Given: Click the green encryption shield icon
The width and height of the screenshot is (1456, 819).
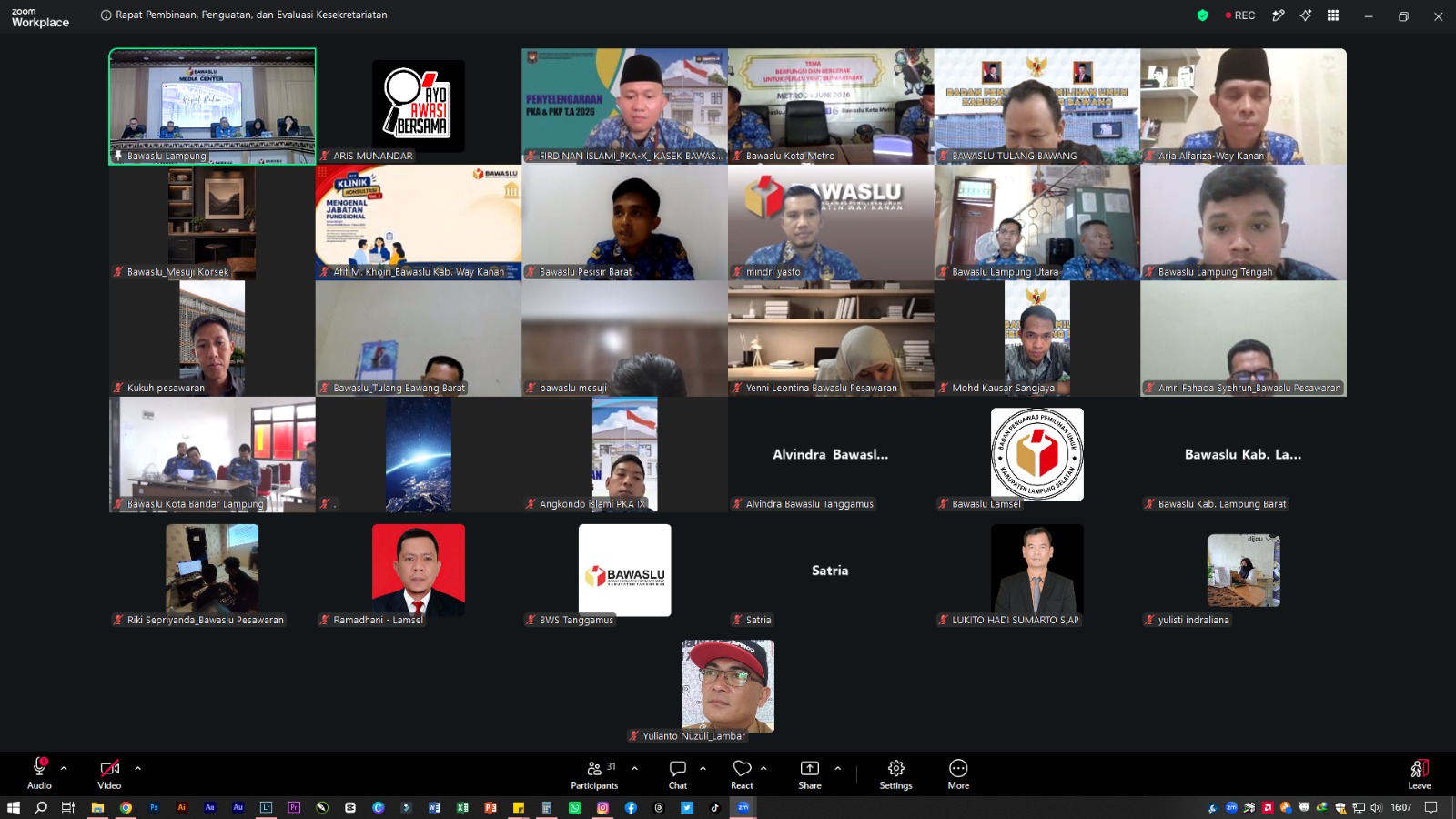Looking at the screenshot, I should tap(1202, 15).
